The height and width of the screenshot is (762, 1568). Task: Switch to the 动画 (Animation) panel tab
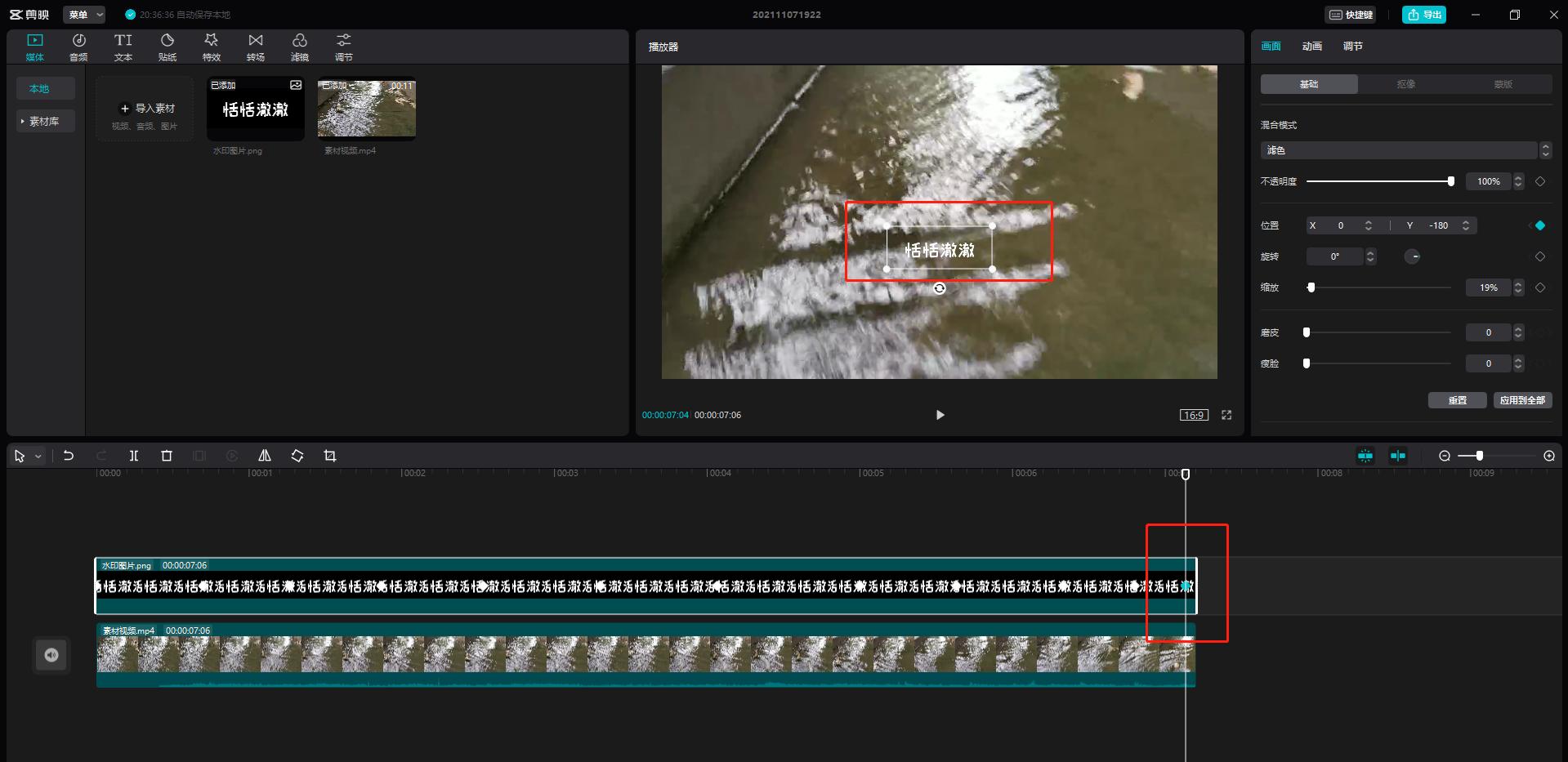(1311, 47)
